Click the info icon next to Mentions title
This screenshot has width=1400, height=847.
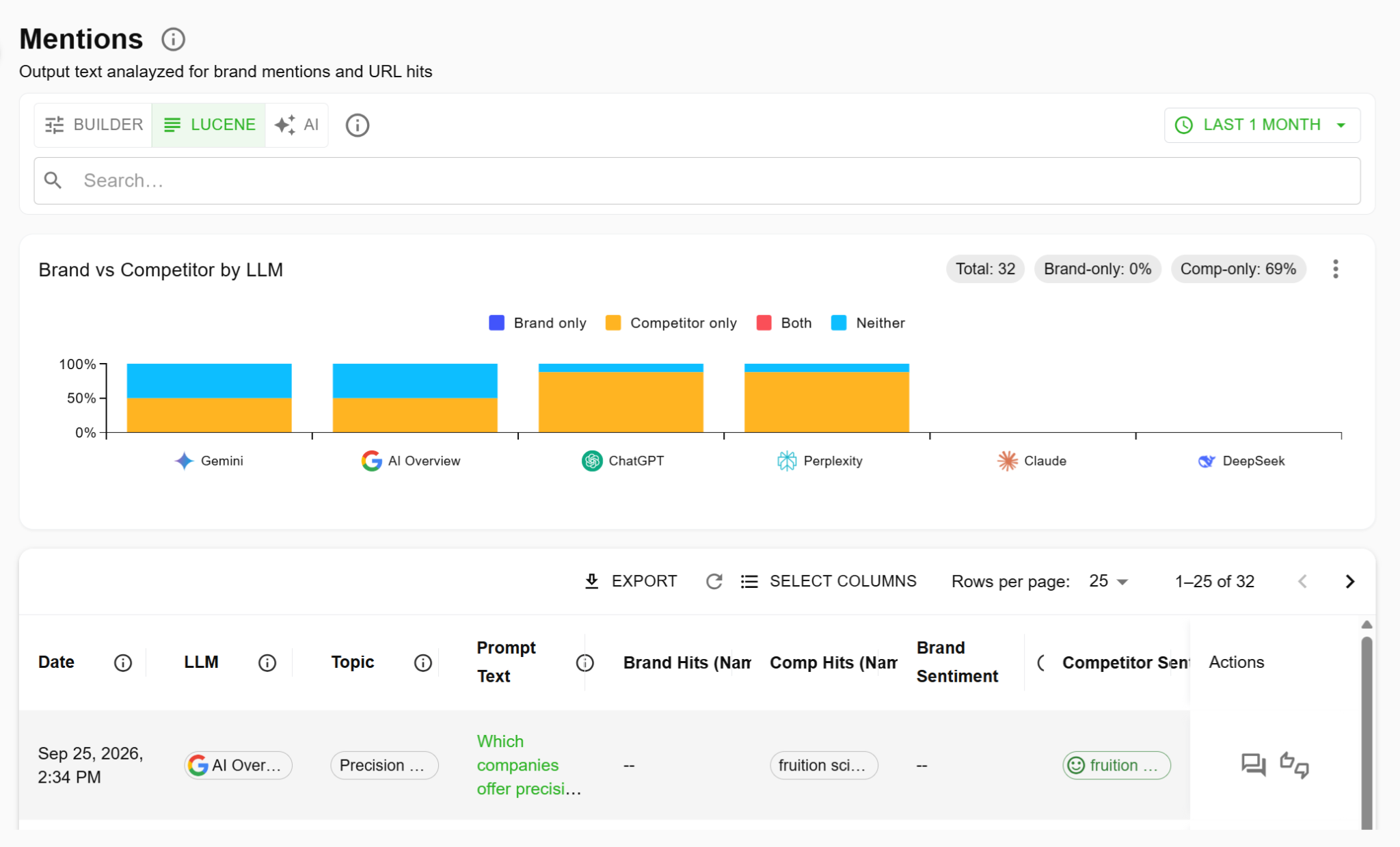click(173, 39)
